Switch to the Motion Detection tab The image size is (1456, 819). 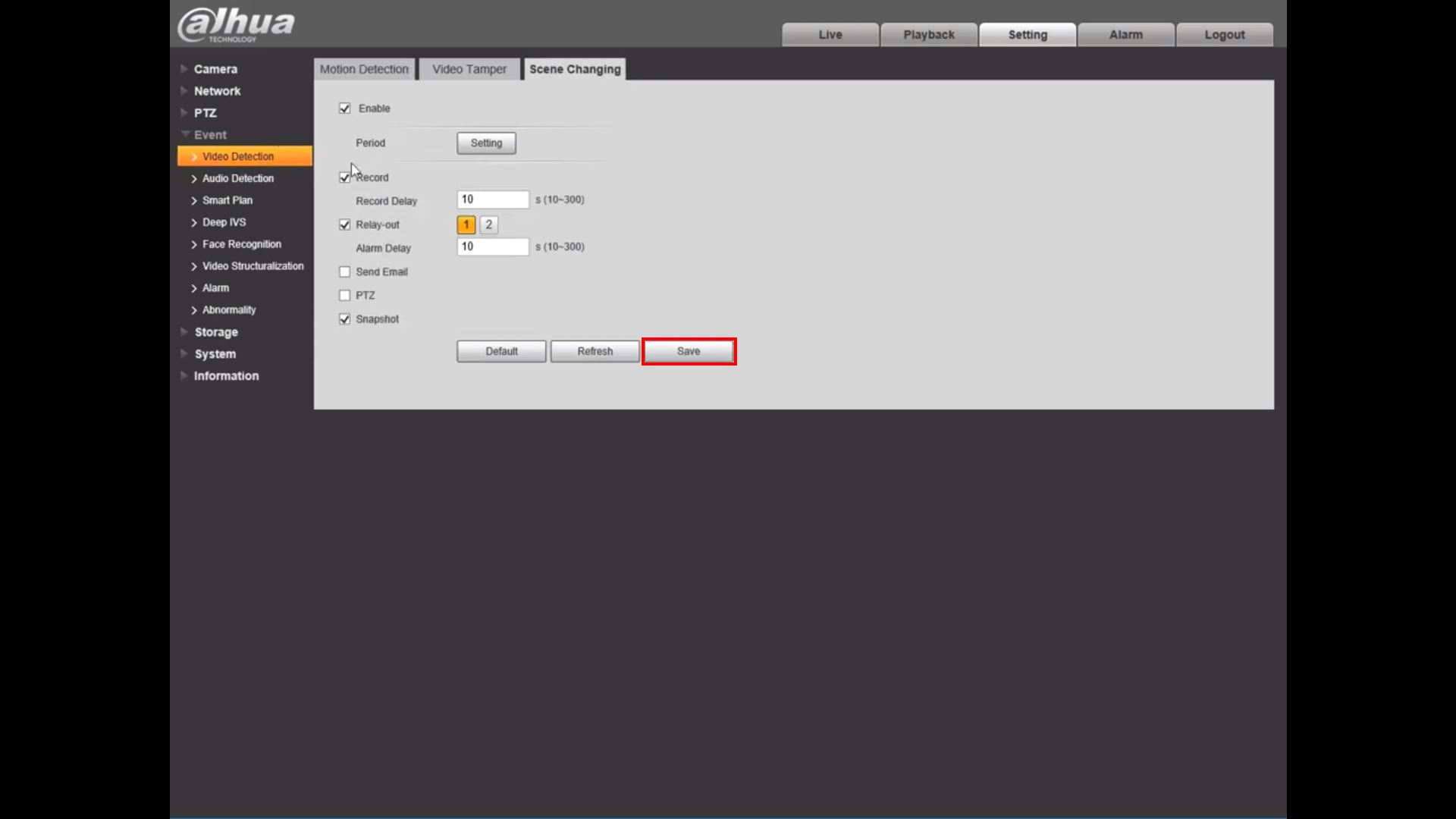[x=364, y=69]
